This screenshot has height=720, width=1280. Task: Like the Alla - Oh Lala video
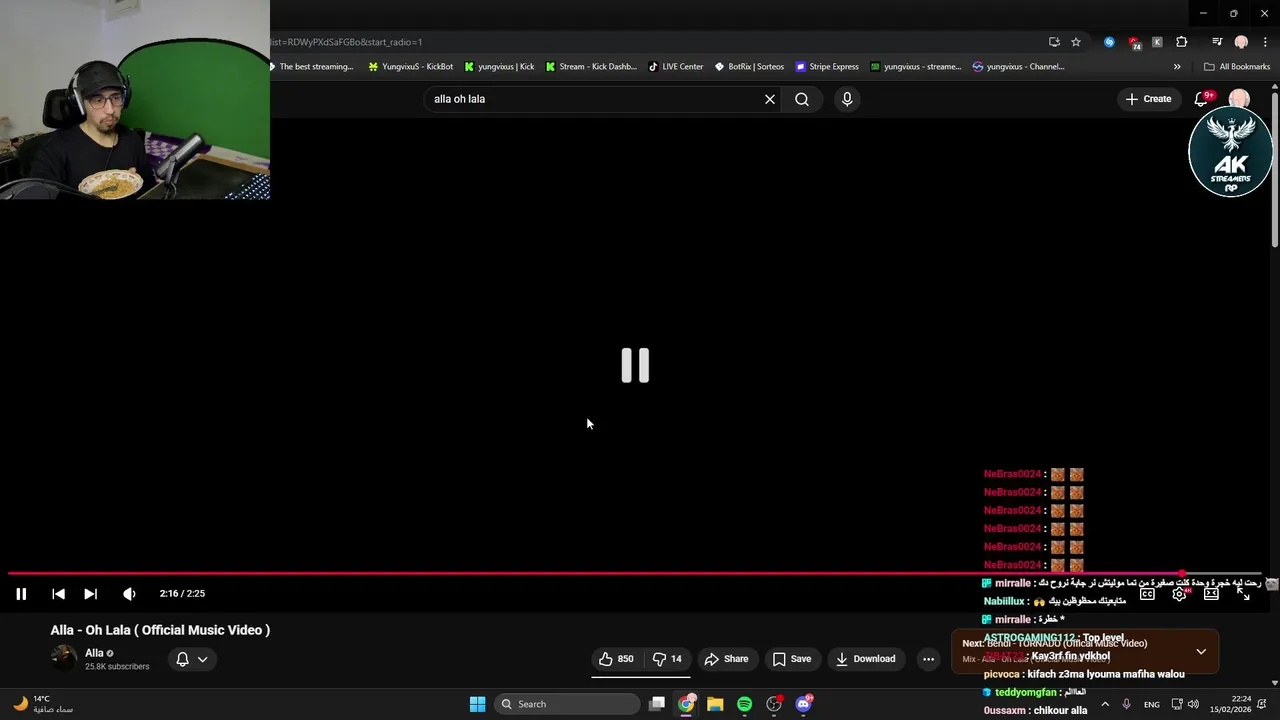click(x=616, y=659)
